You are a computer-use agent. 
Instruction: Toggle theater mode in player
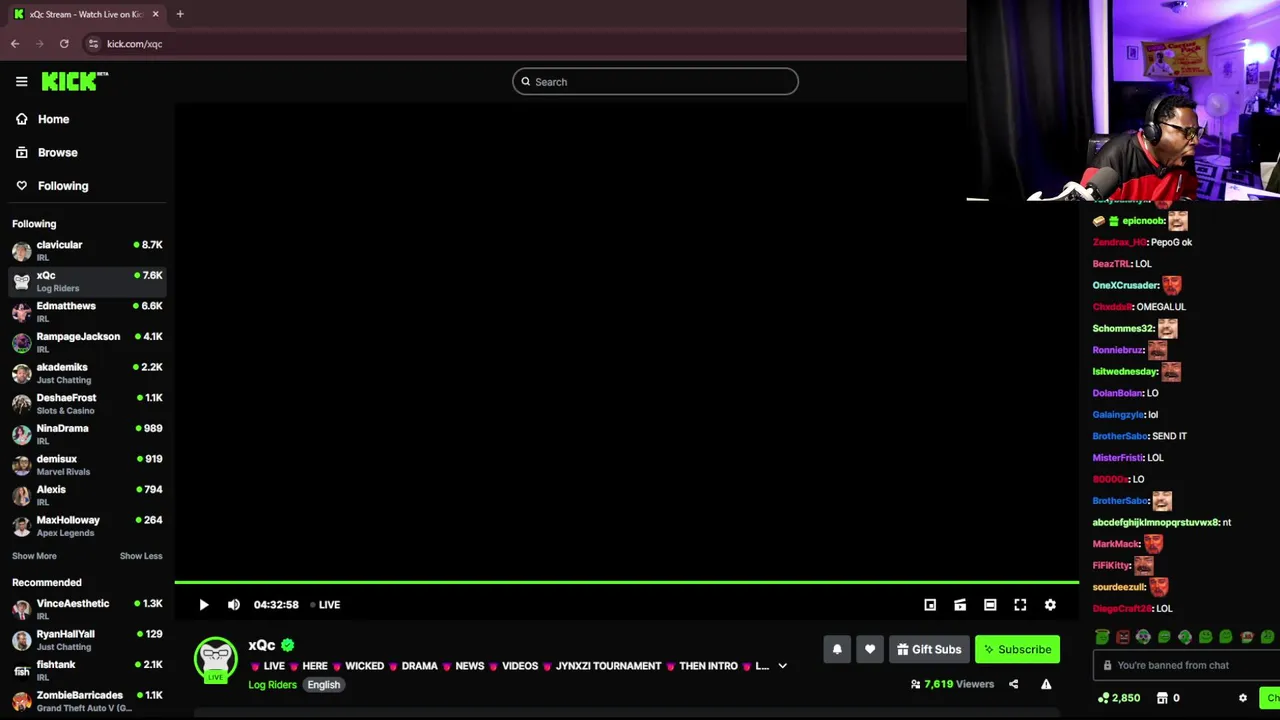(x=990, y=605)
